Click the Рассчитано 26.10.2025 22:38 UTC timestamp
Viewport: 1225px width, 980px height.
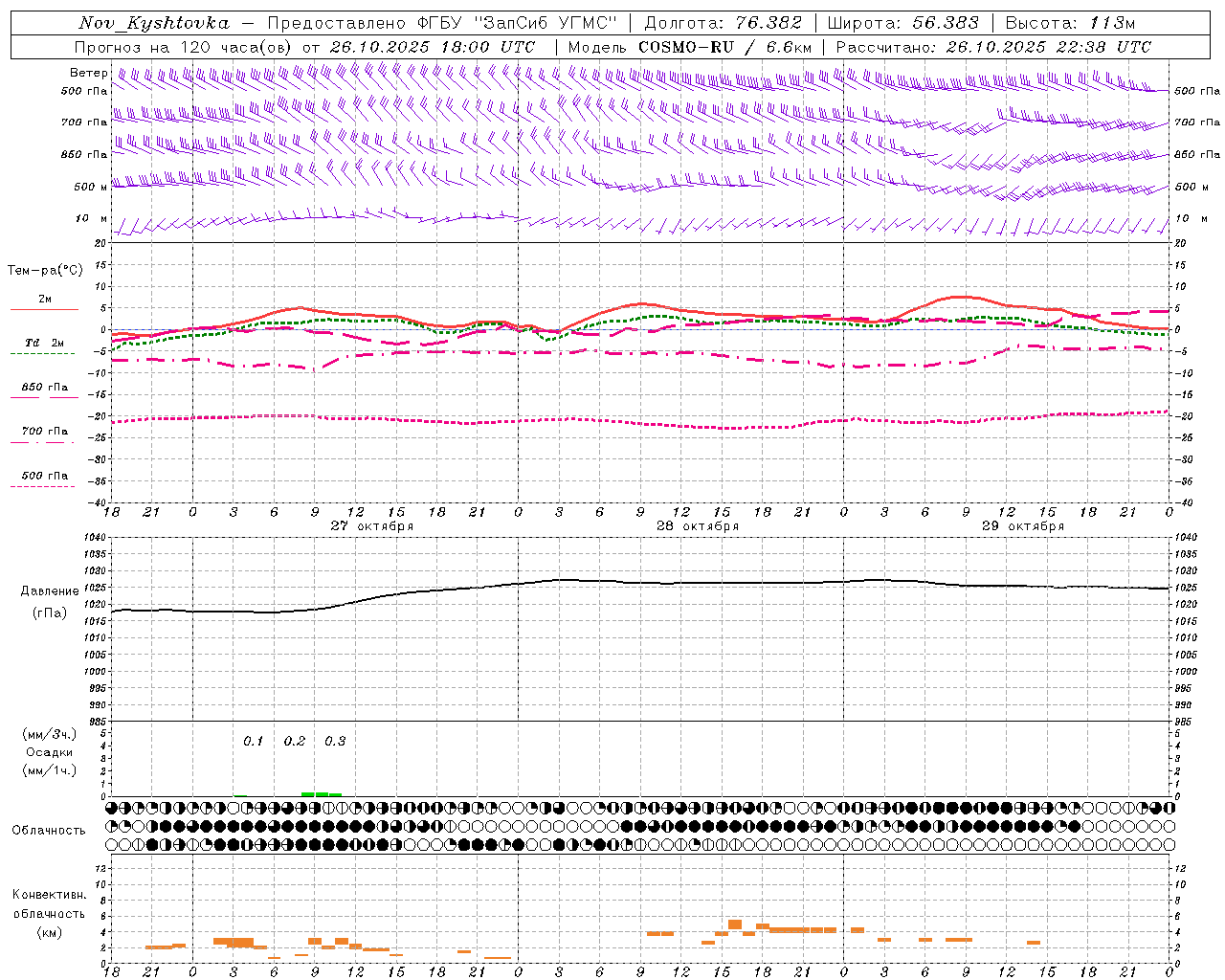pyautogui.click(x=993, y=47)
